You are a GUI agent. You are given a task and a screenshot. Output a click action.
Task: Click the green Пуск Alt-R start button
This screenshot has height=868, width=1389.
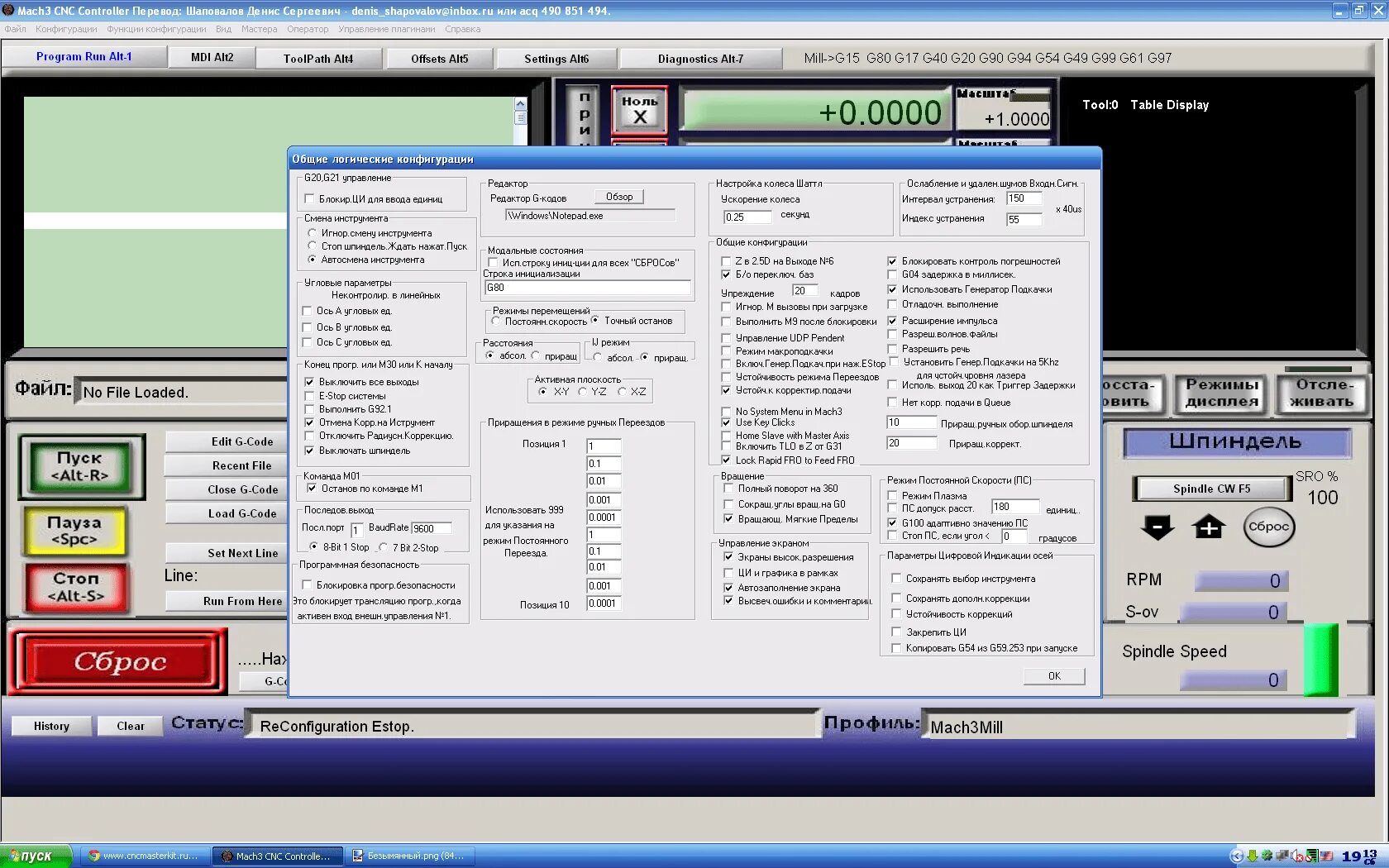coord(80,466)
